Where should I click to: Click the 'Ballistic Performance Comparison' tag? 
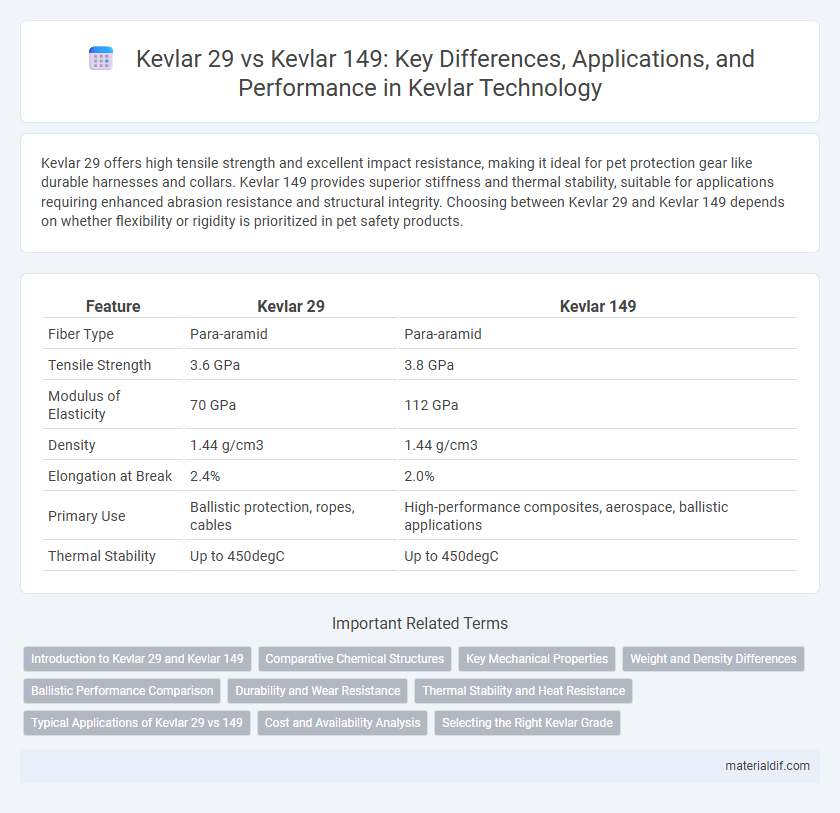122,691
